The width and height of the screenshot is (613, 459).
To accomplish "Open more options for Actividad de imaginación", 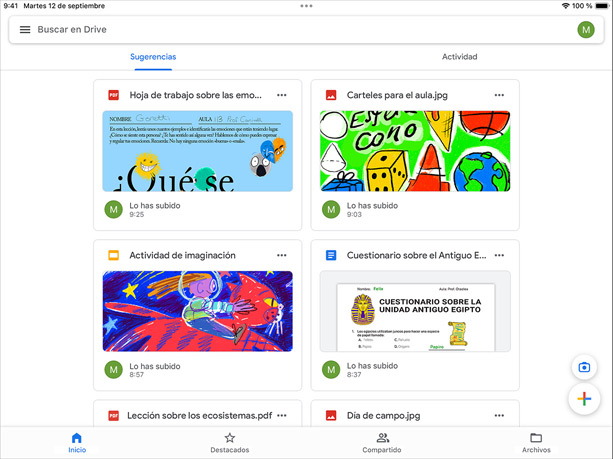I will point(282,255).
